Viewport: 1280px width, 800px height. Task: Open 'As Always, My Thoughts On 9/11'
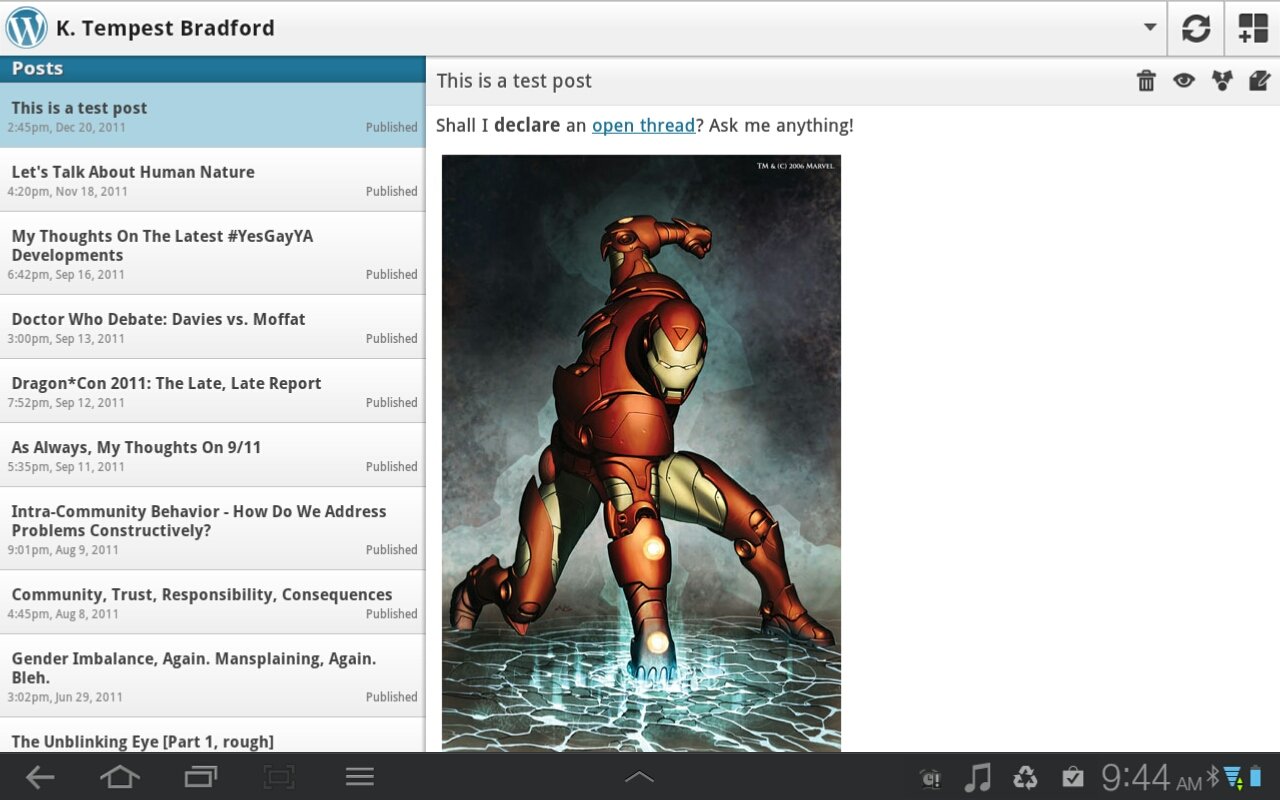coord(212,455)
